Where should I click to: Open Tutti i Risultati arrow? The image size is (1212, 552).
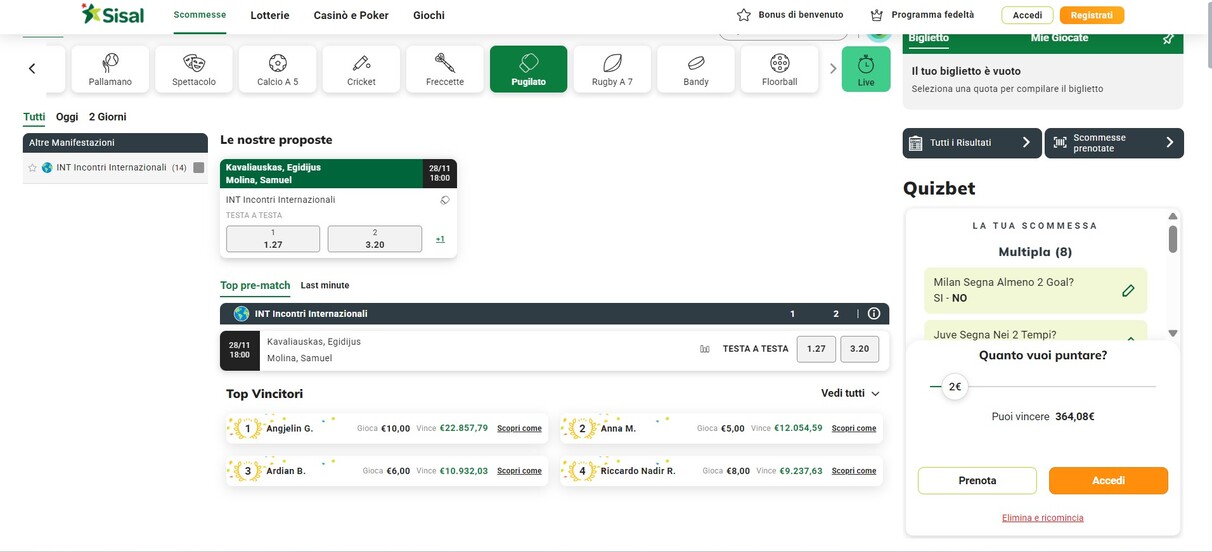pos(1026,143)
